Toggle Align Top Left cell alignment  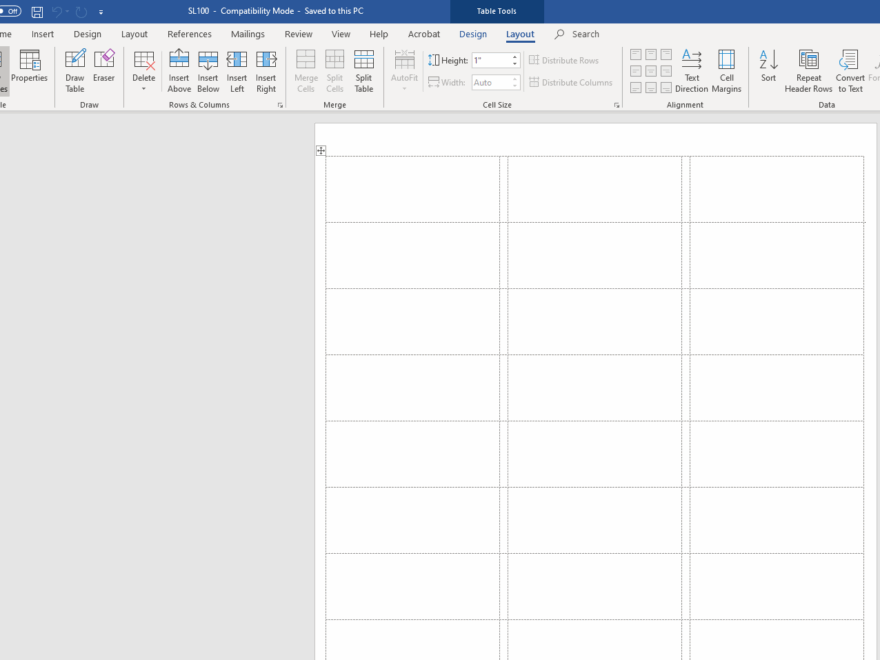click(x=636, y=53)
